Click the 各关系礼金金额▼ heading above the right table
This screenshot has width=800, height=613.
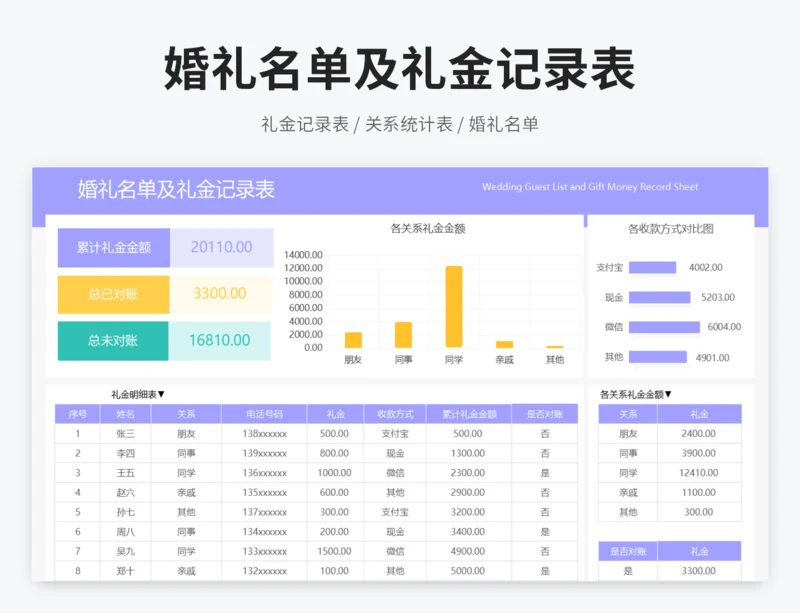(x=635, y=394)
